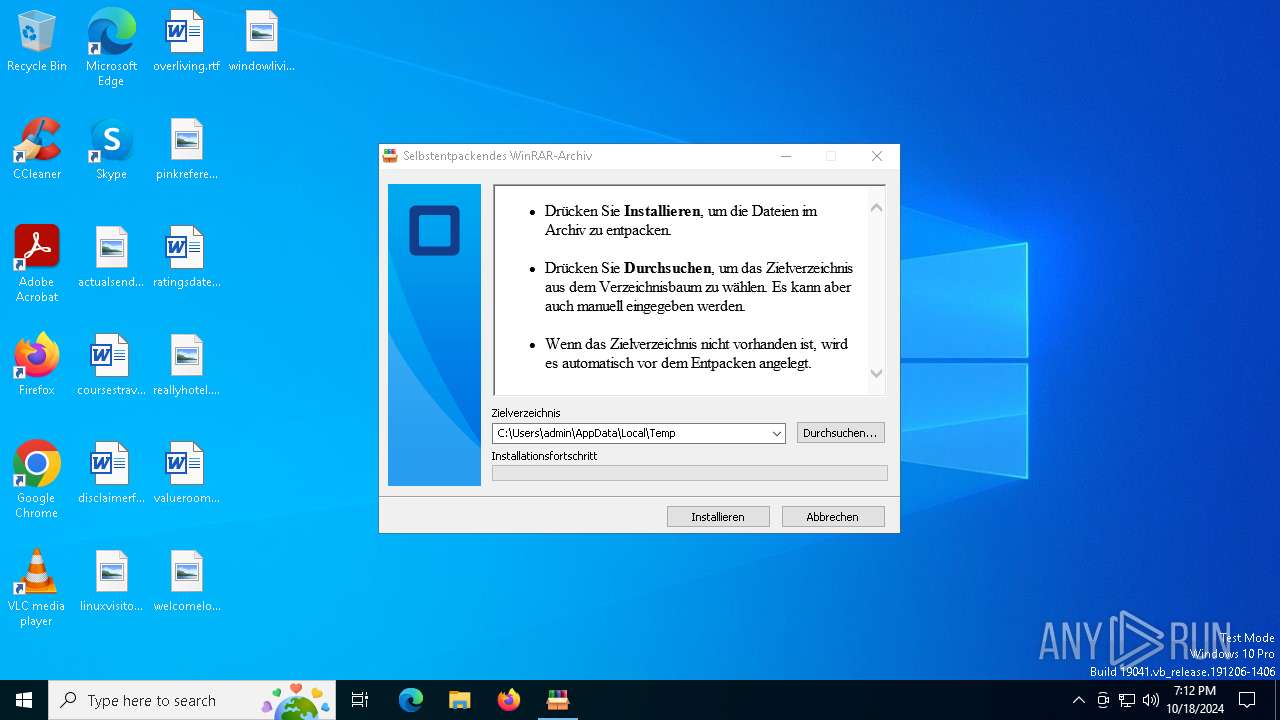The width and height of the screenshot is (1280, 720).
Task: Open File Explorer from the taskbar
Action: pyautogui.click(x=460, y=700)
